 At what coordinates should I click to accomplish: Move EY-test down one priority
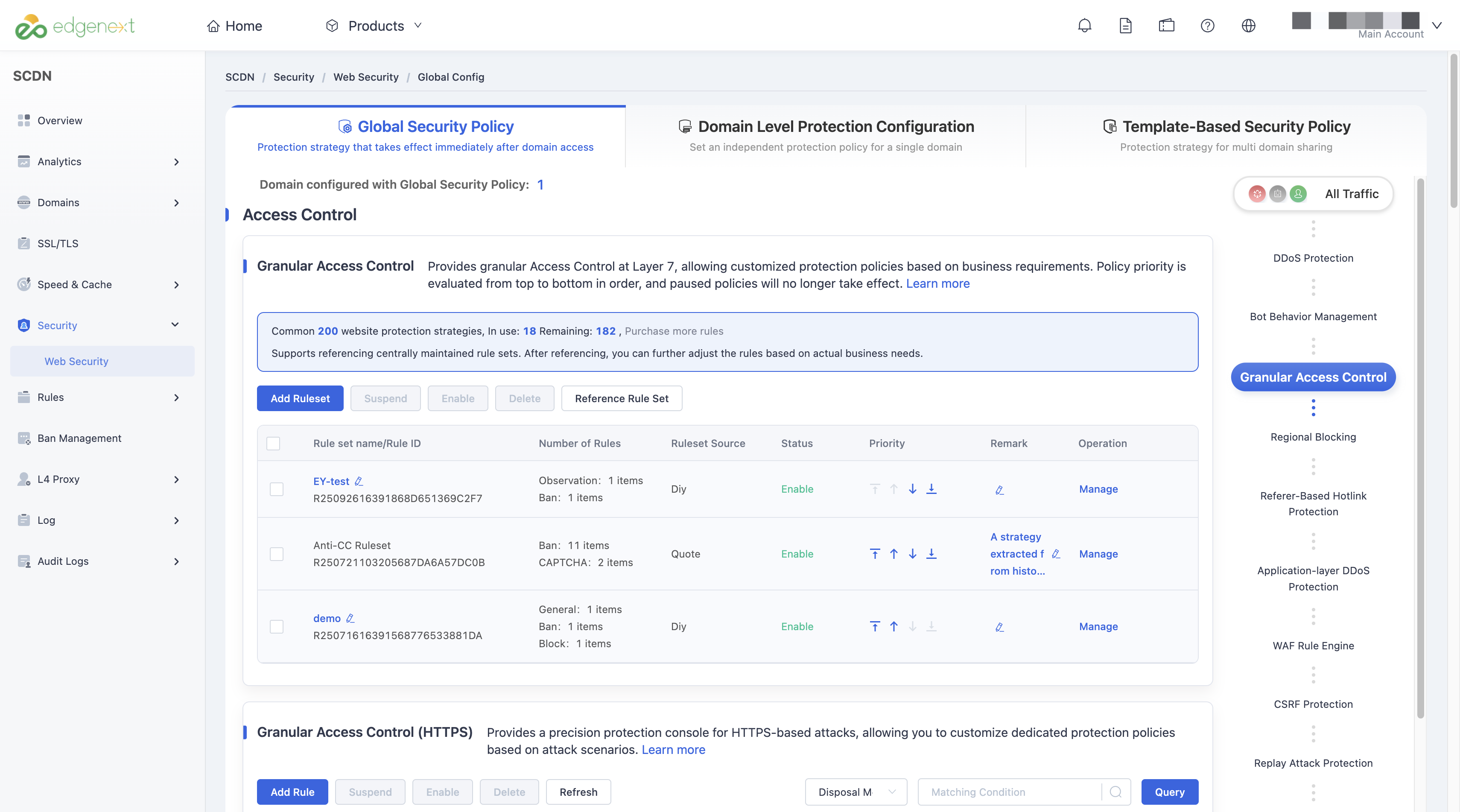click(x=913, y=488)
